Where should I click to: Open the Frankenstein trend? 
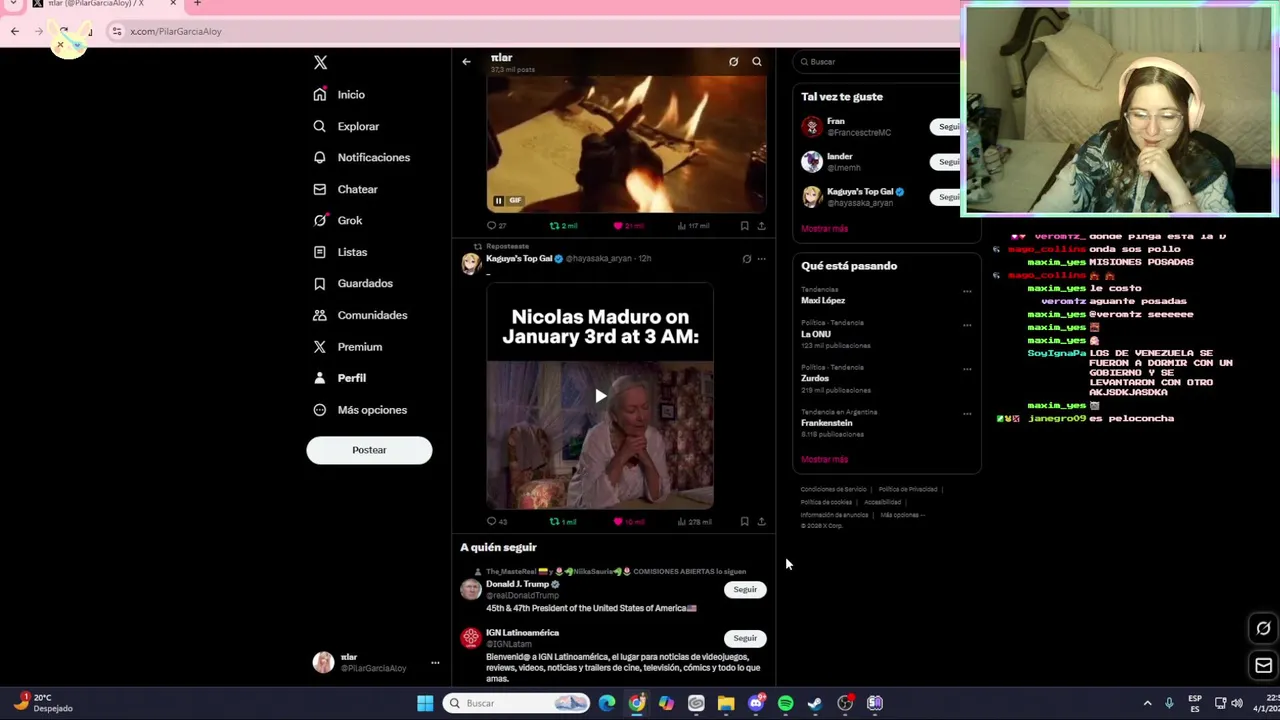coord(827,423)
